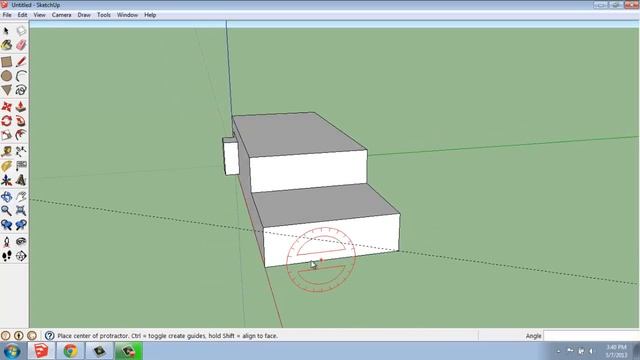Open the status bar help question-mark icon

pos(49,336)
